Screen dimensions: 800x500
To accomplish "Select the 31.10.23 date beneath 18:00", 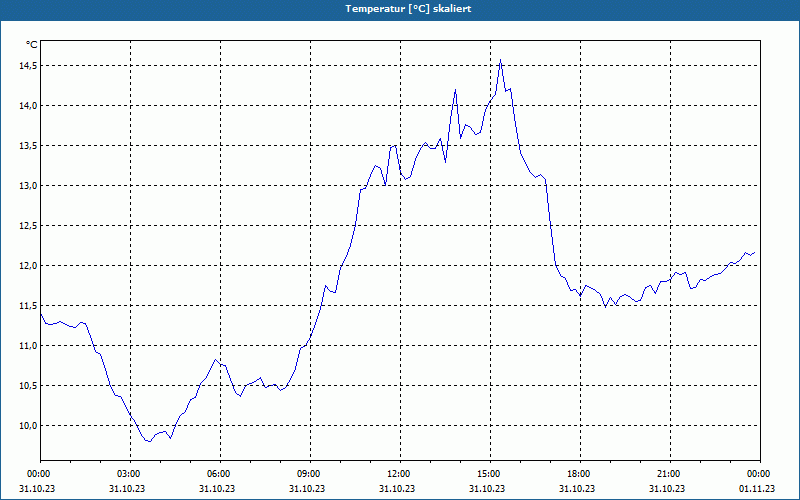I will pos(577,489).
